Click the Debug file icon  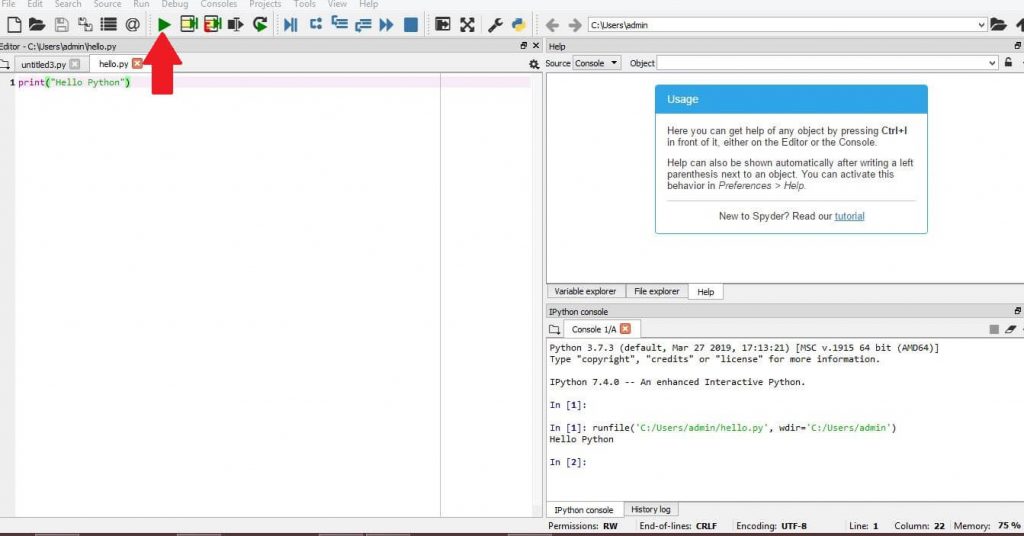(290, 24)
